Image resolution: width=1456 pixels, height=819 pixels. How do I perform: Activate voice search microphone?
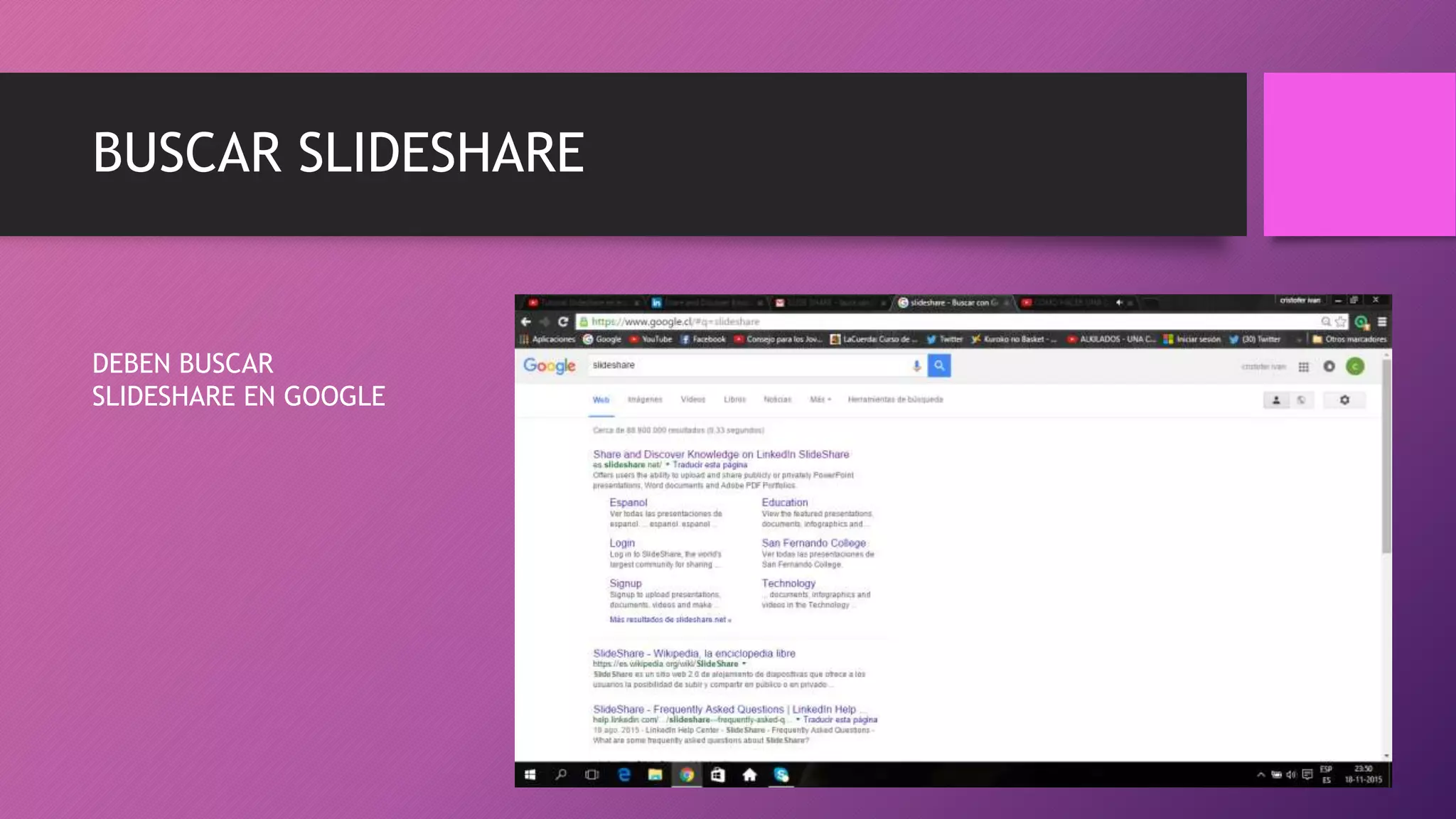pyautogui.click(x=916, y=365)
